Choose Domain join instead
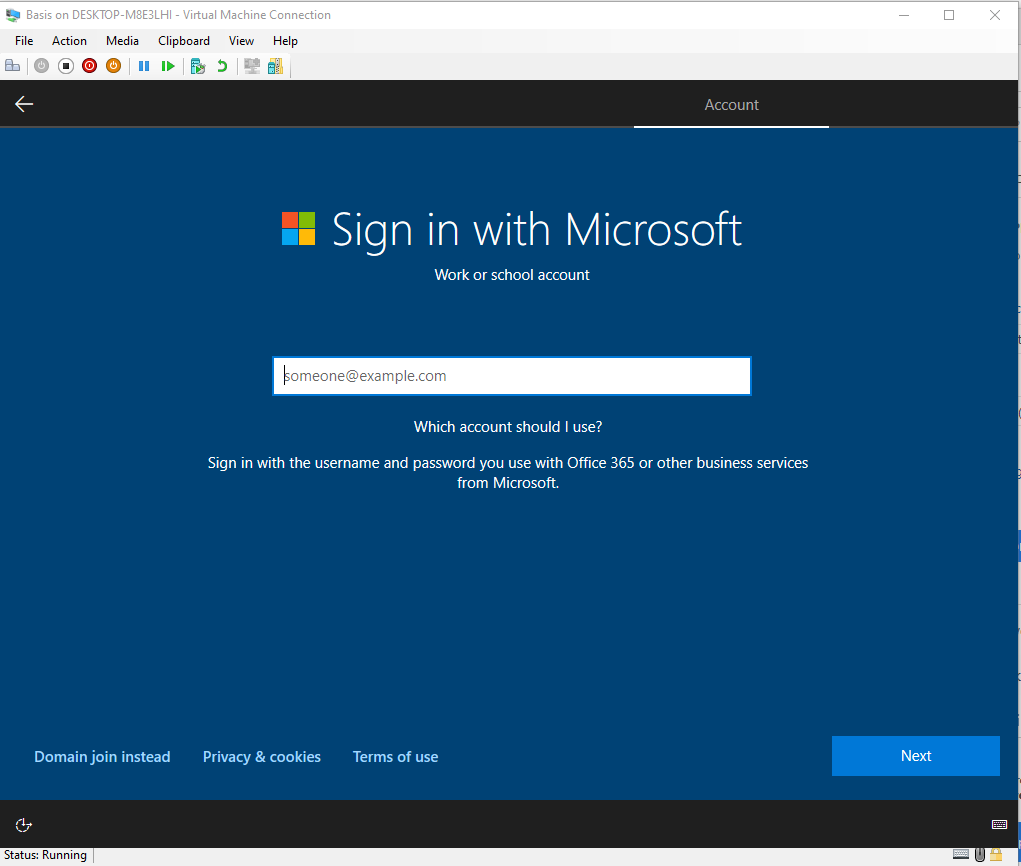The width and height of the screenshot is (1021, 866). pos(102,757)
